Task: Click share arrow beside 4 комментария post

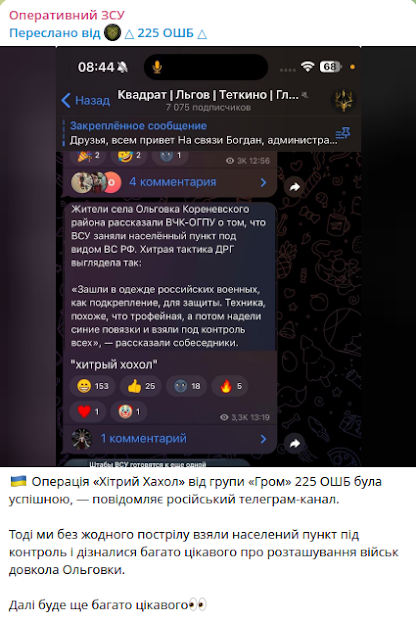Action: tap(295, 187)
